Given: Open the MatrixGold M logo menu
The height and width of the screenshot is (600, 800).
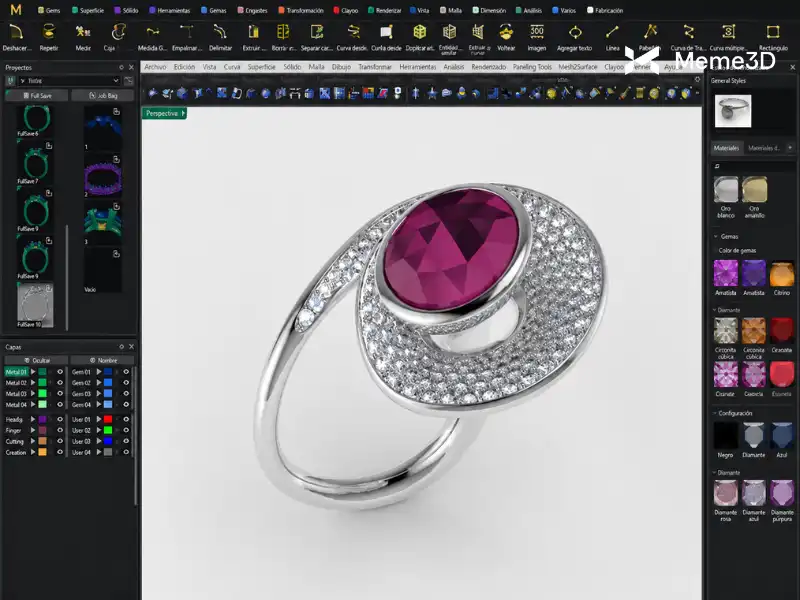Looking at the screenshot, I should click(x=16, y=10).
